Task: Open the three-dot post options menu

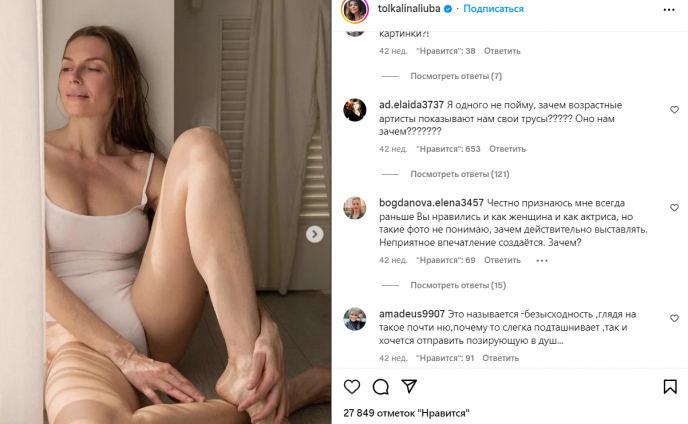Action: tap(669, 10)
